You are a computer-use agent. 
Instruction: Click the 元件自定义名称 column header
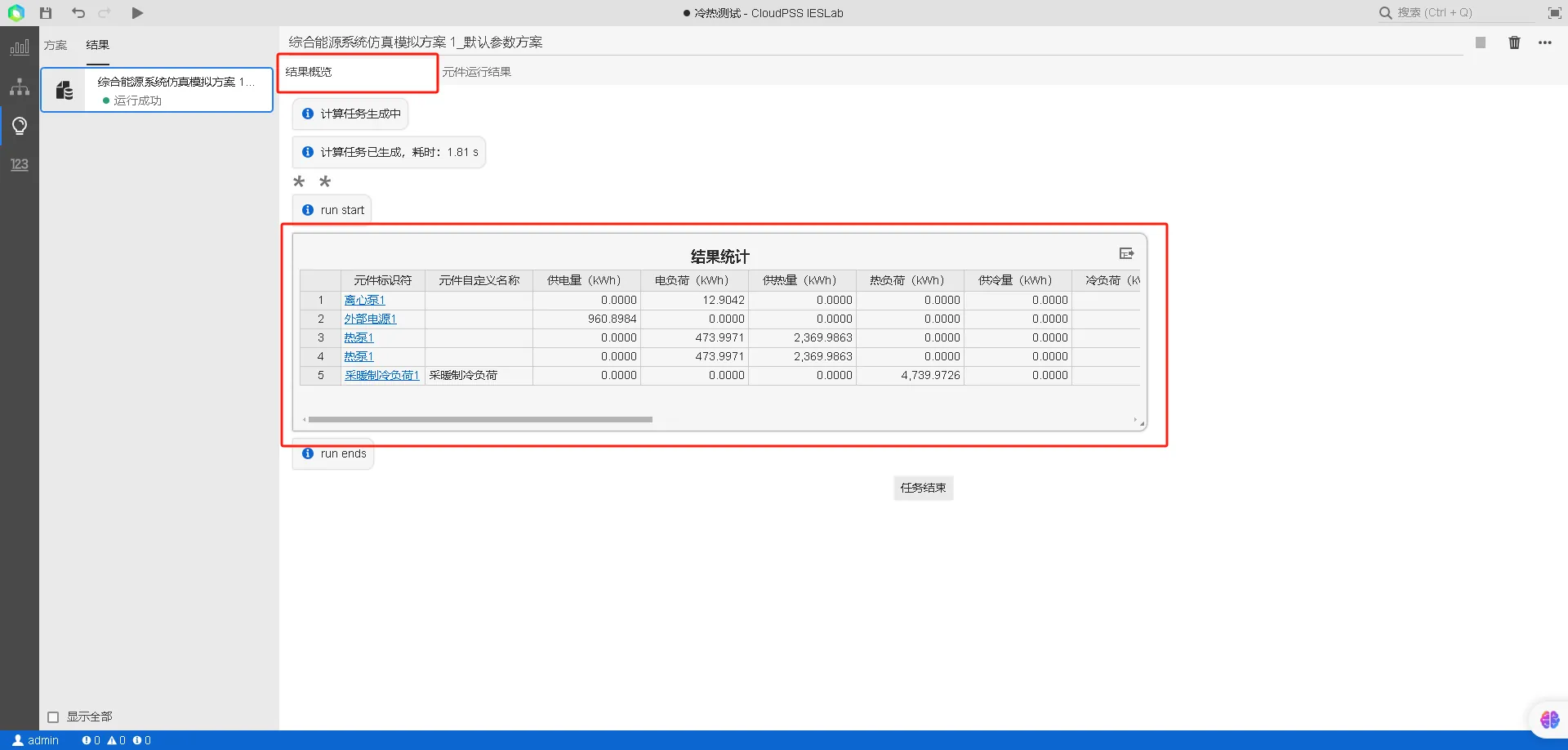tap(479, 280)
